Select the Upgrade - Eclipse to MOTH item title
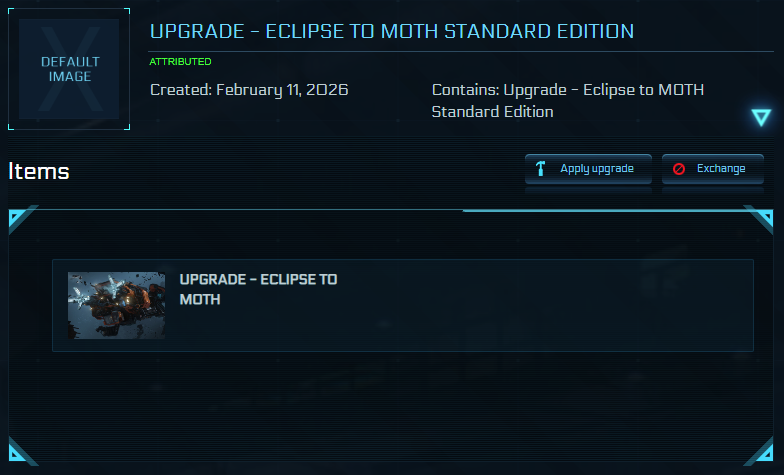The image size is (784, 475). click(257, 289)
